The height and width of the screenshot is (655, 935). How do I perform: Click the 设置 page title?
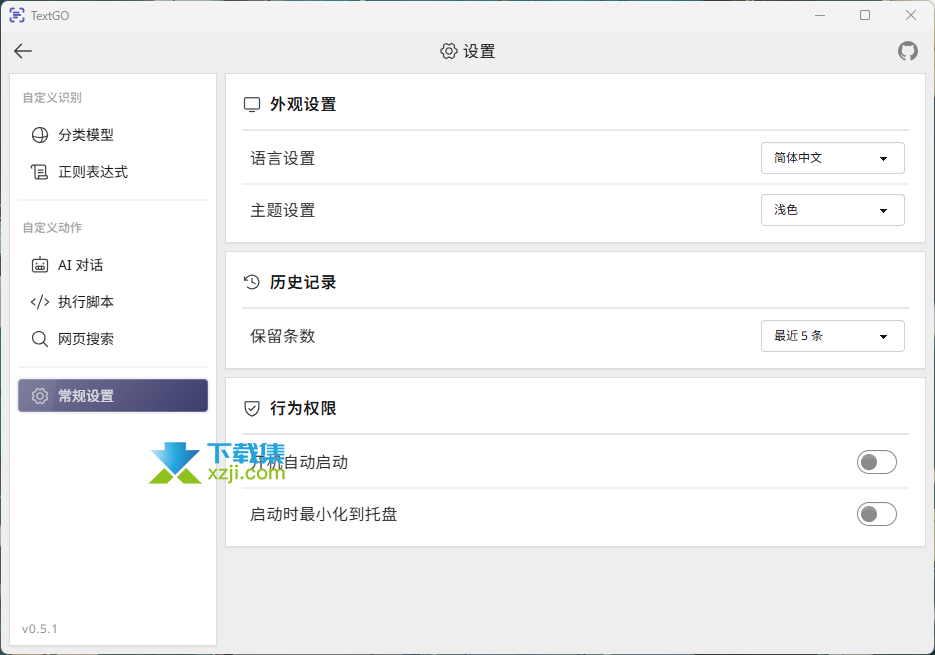479,50
